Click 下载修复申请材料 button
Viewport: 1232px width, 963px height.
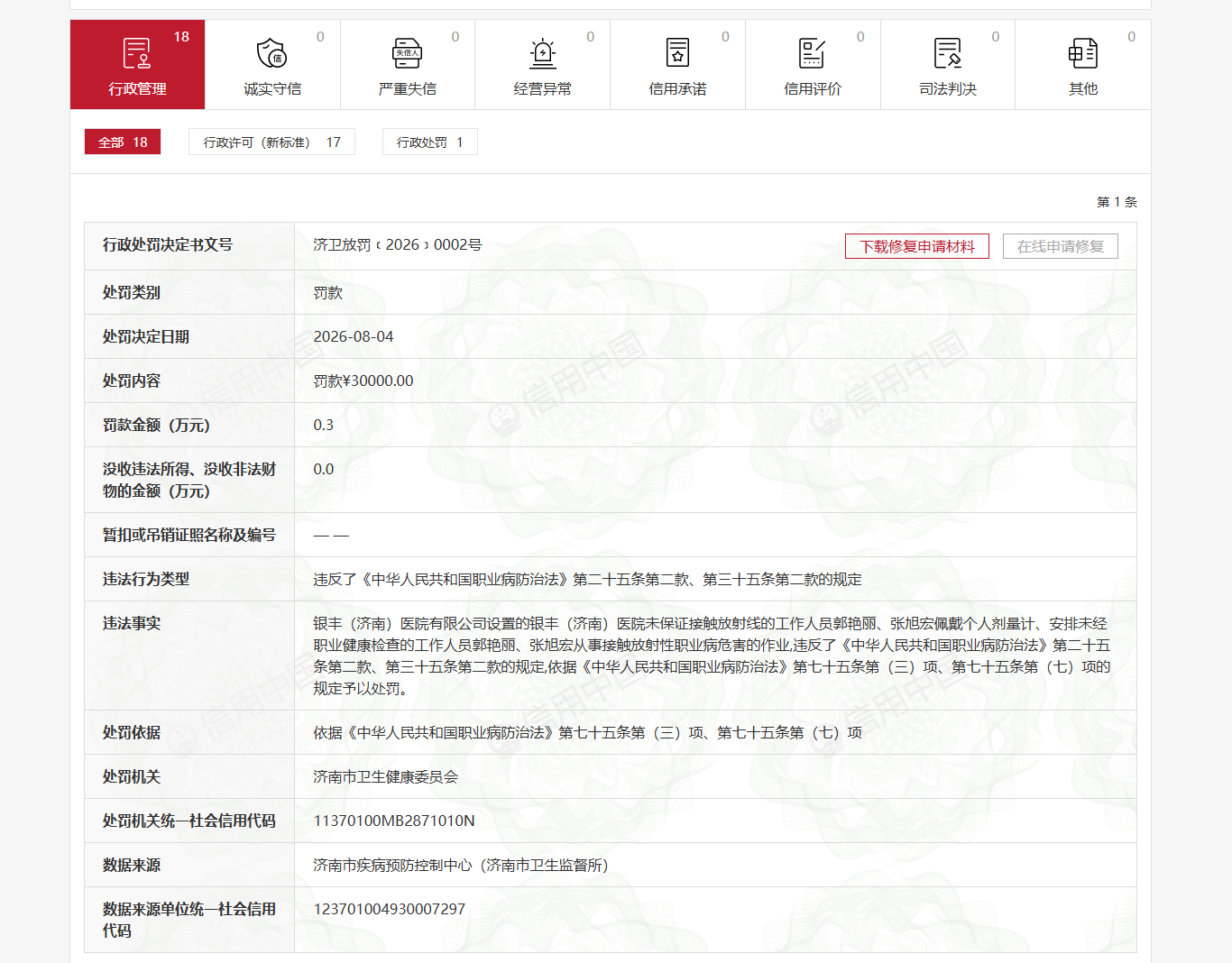(917, 246)
